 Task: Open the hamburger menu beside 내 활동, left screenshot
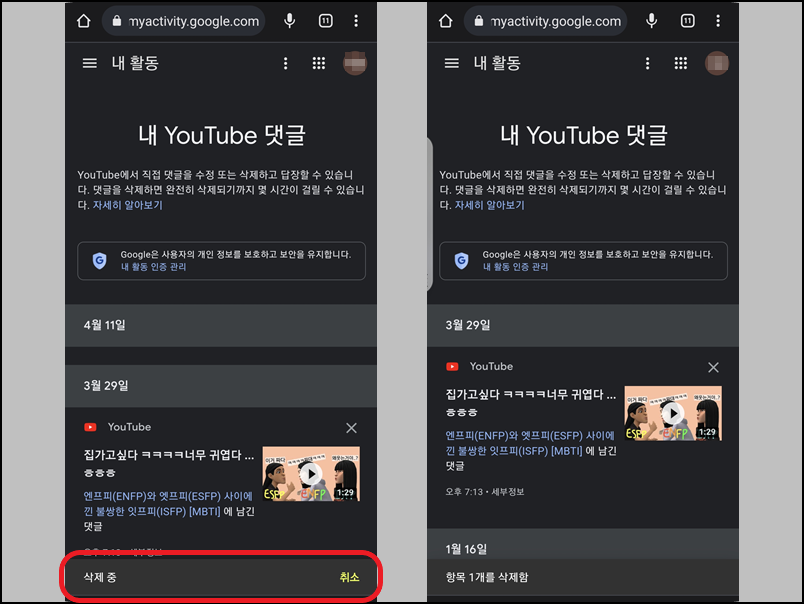pyautogui.click(x=90, y=63)
